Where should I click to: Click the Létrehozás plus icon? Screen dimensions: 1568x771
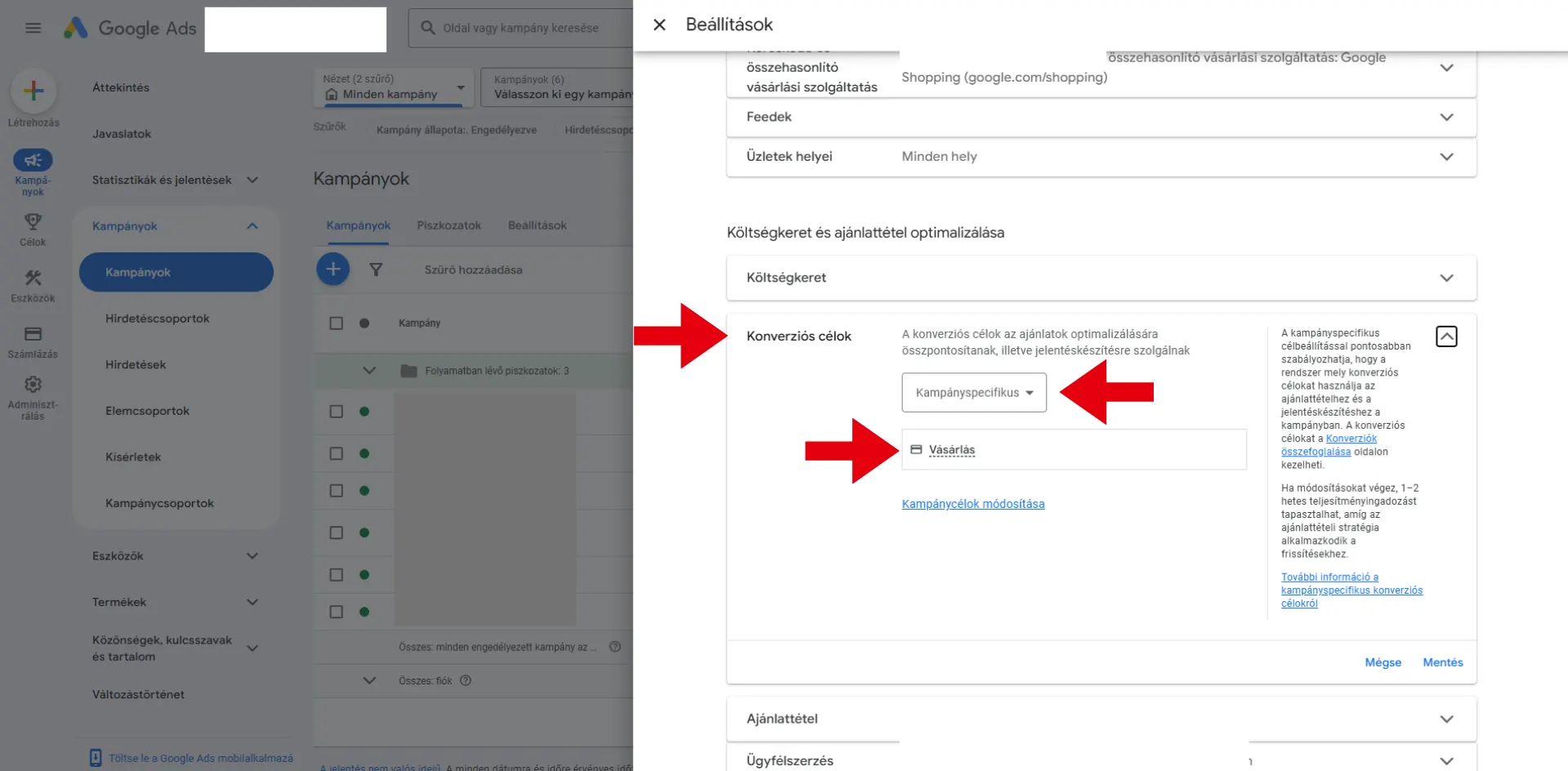click(34, 91)
